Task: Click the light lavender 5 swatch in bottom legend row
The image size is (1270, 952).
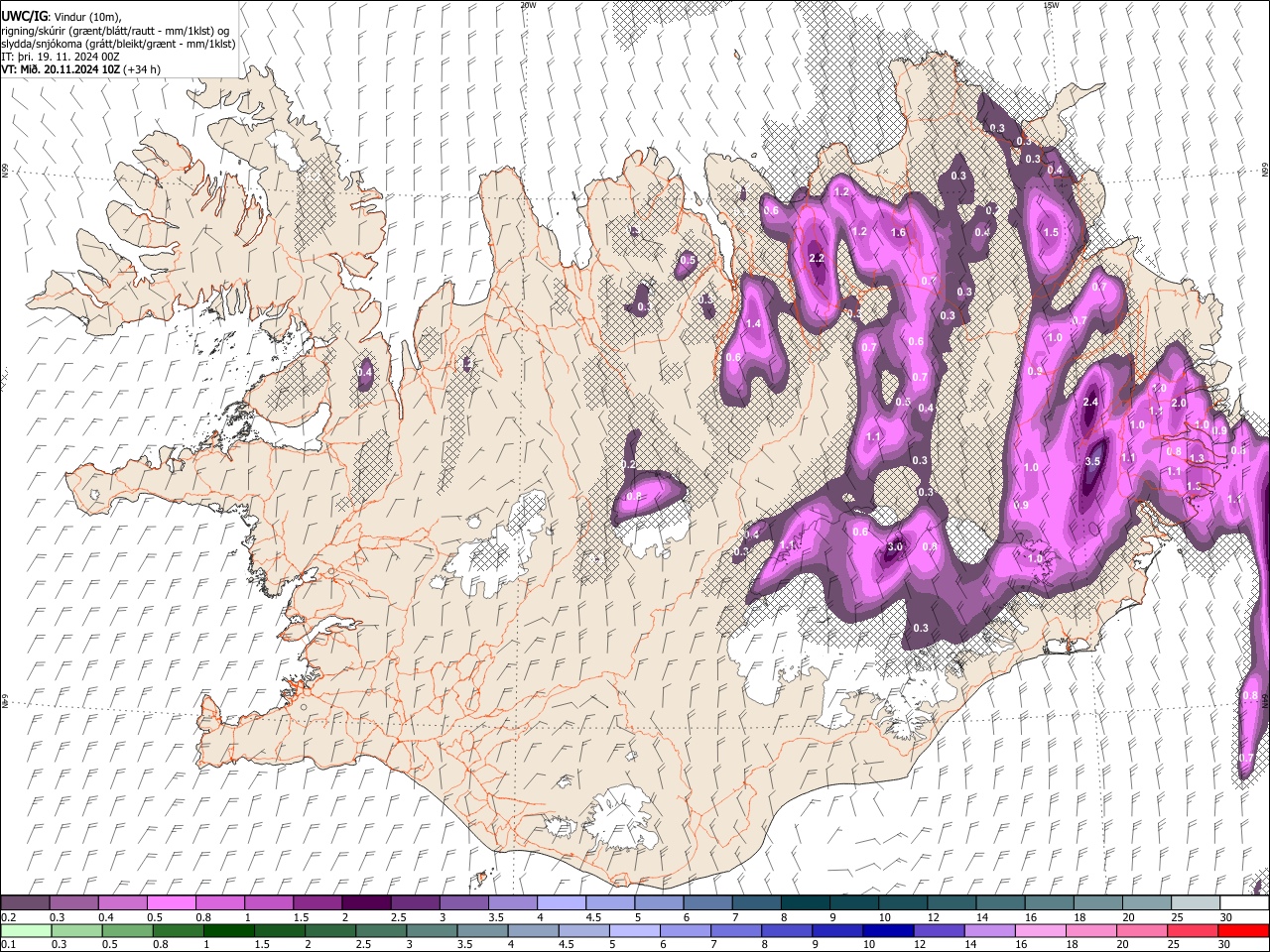Action: 635,930
